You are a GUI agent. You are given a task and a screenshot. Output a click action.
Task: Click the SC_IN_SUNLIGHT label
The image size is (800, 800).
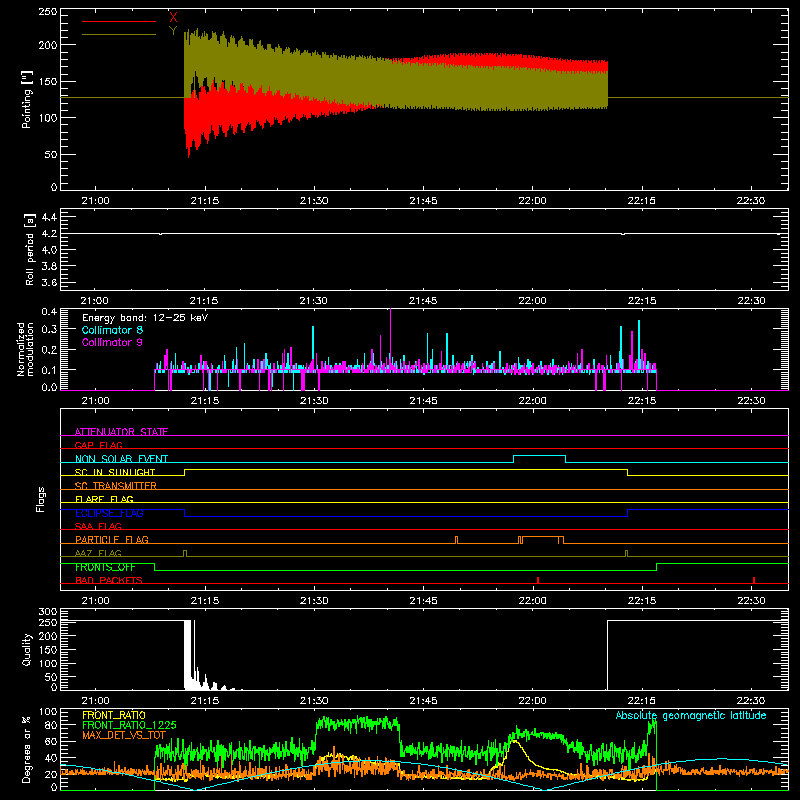115,472
